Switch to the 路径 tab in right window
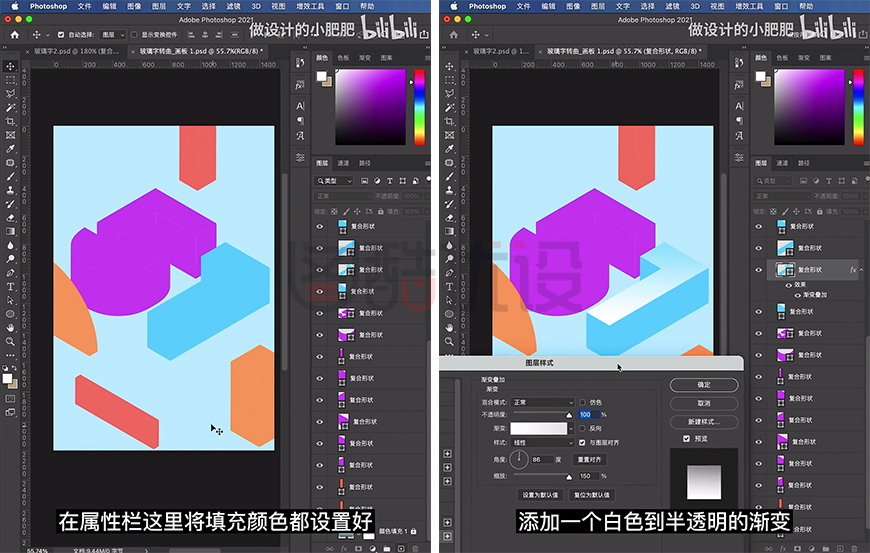This screenshot has width=870, height=553. [x=803, y=163]
